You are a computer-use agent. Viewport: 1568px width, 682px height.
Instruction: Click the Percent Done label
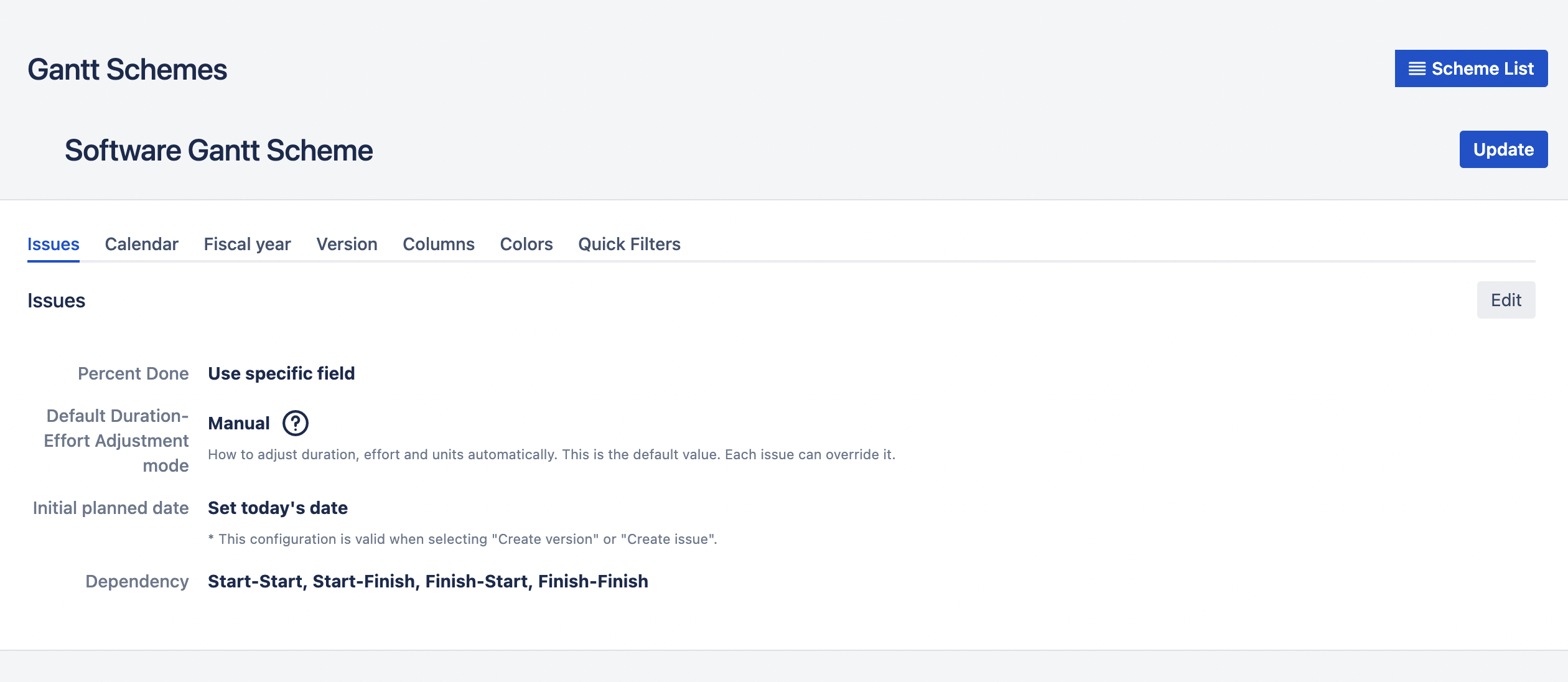tap(133, 373)
